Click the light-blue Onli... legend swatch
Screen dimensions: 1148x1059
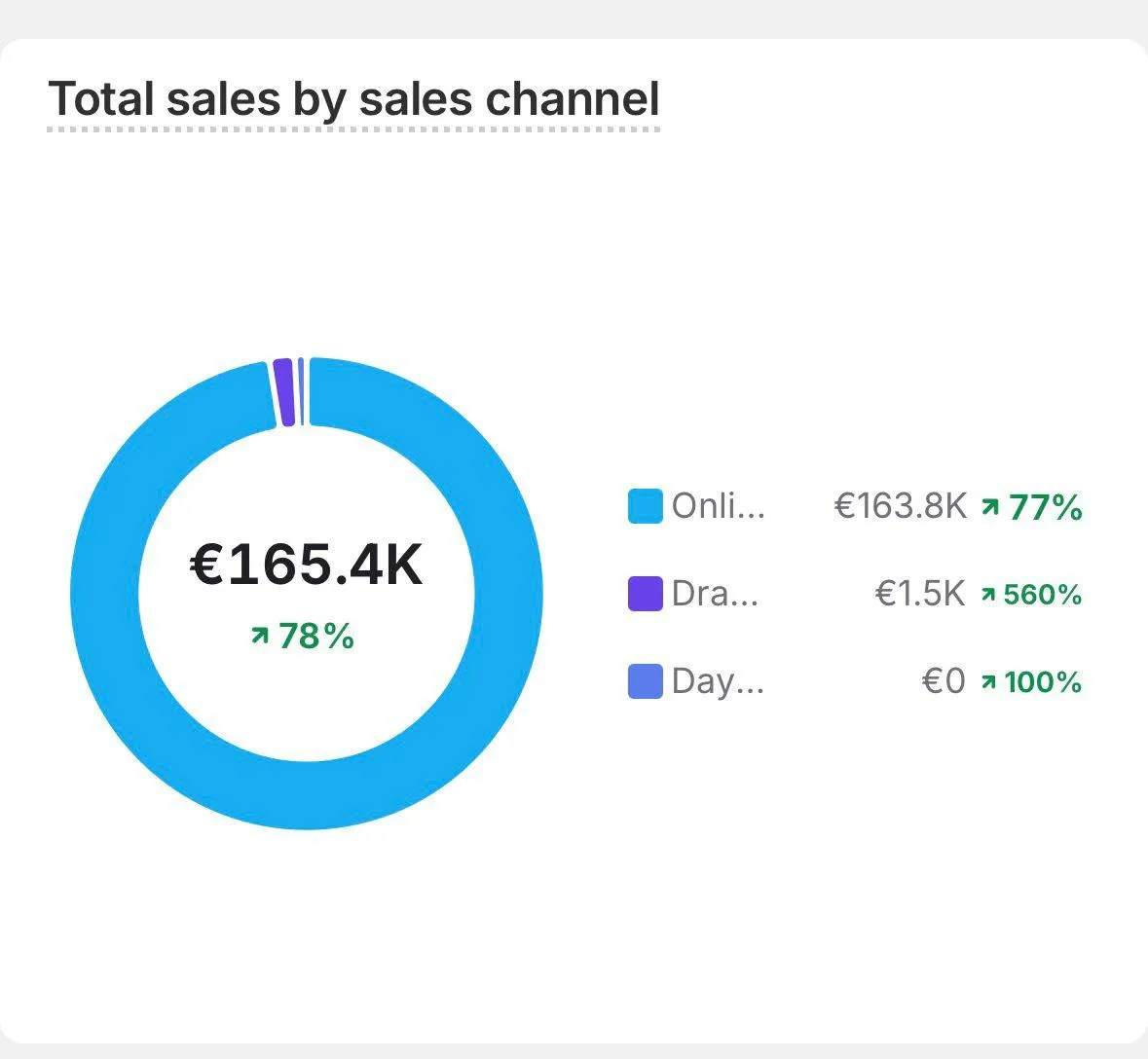click(645, 506)
